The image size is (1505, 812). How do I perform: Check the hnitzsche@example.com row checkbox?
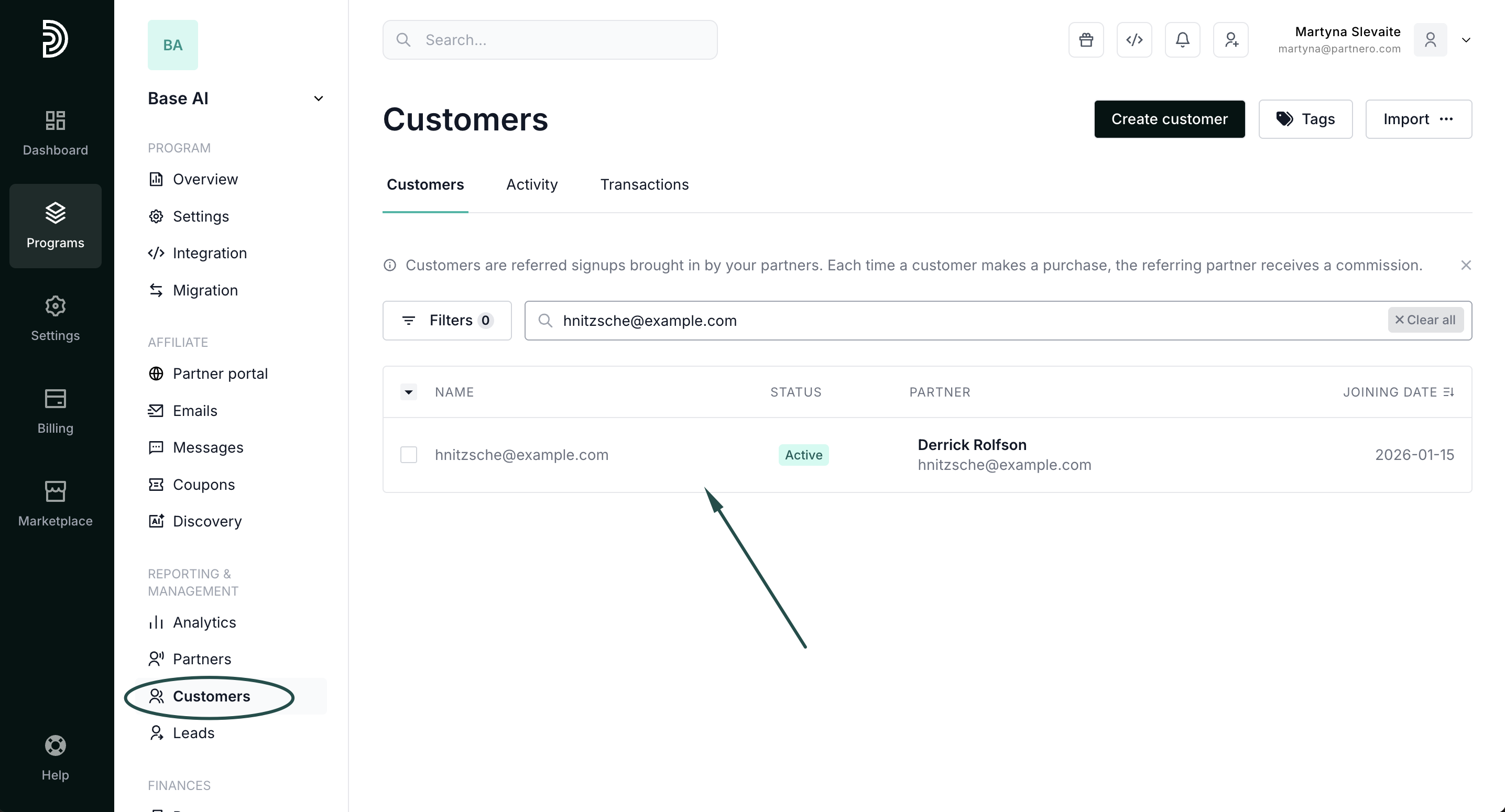click(408, 455)
